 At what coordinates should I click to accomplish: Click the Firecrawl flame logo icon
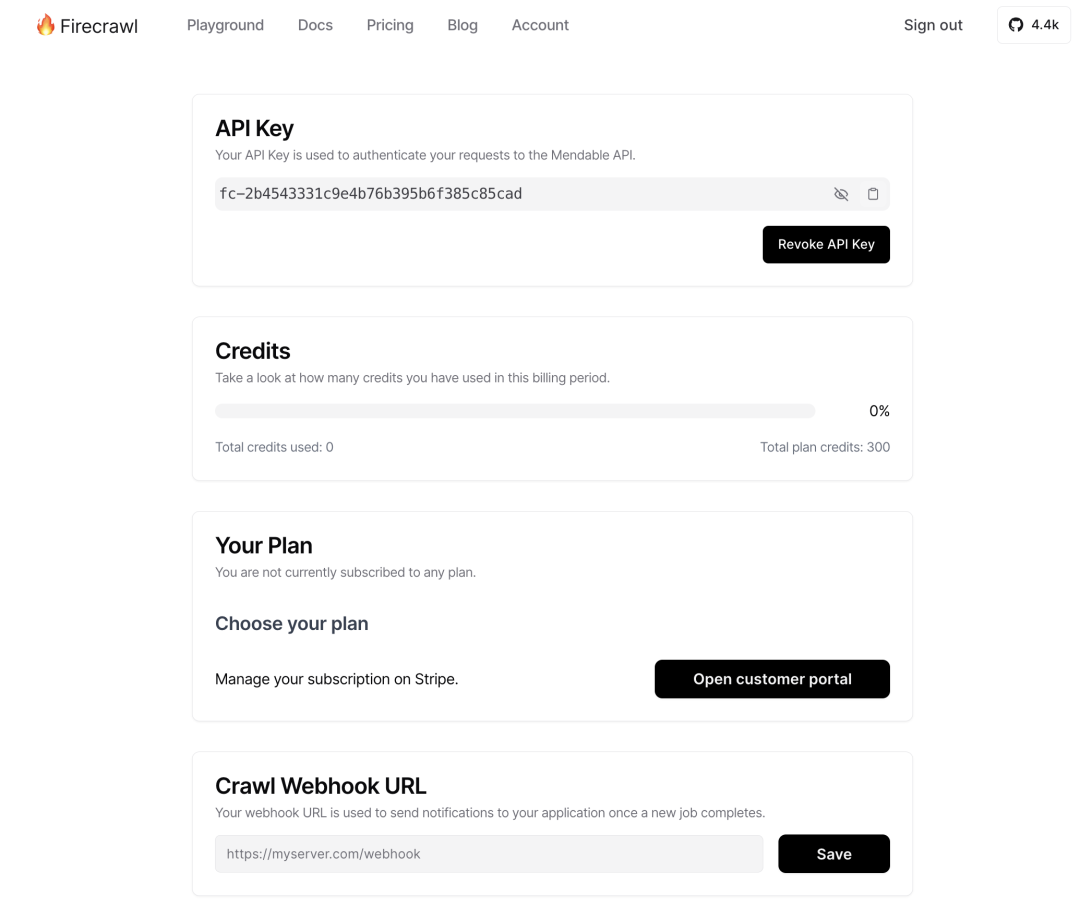coord(45,25)
